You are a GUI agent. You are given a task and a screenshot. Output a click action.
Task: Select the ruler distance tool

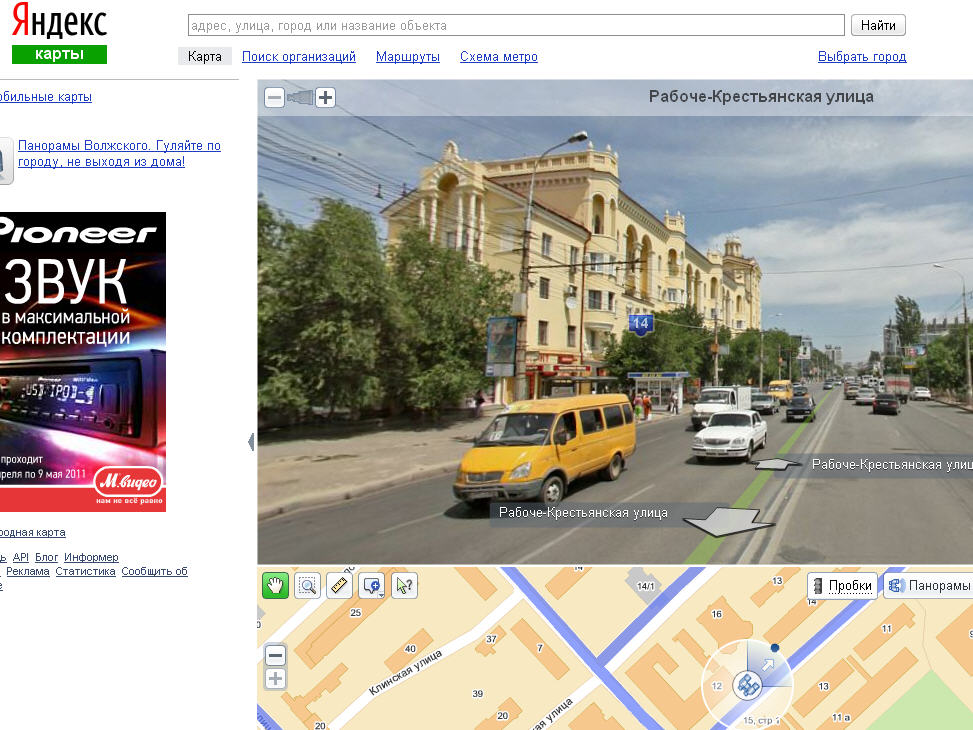[x=339, y=585]
